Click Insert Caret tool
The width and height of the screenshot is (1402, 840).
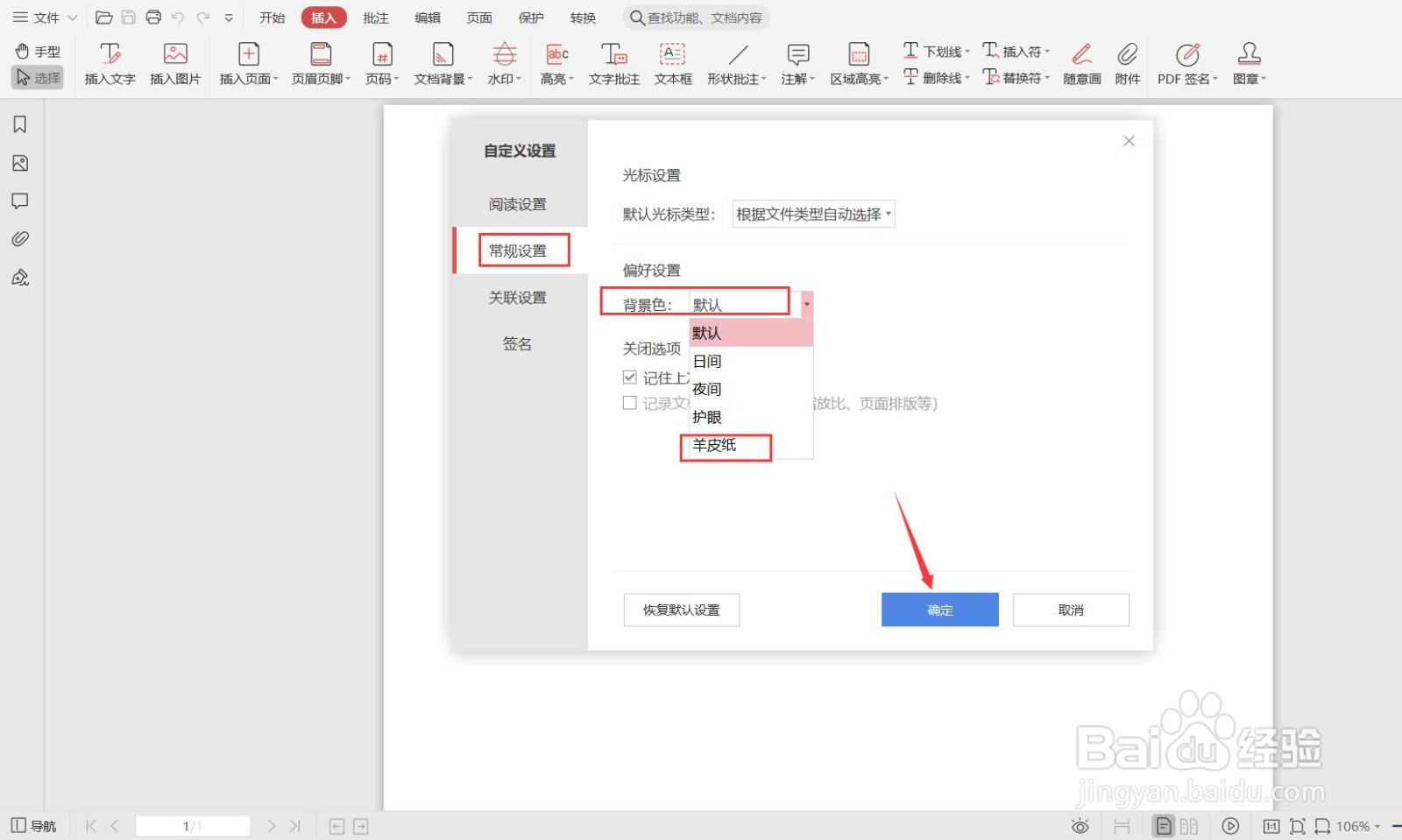[1016, 51]
